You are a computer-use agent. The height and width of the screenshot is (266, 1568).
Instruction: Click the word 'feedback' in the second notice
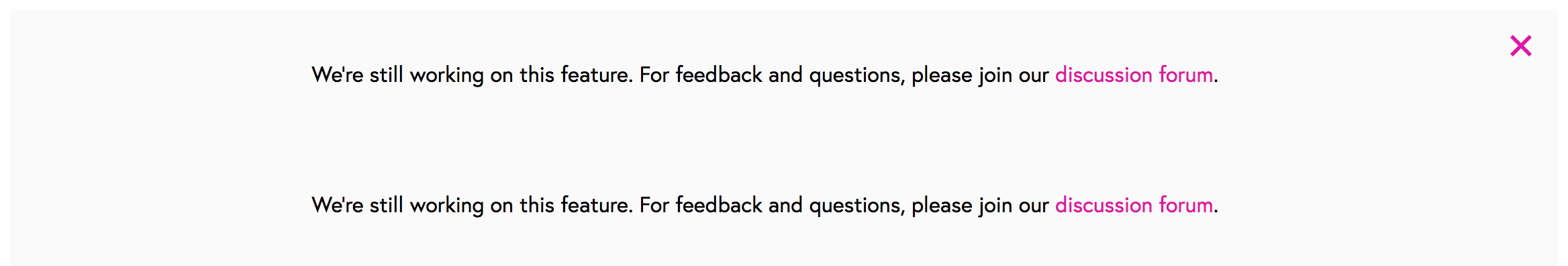(718, 205)
